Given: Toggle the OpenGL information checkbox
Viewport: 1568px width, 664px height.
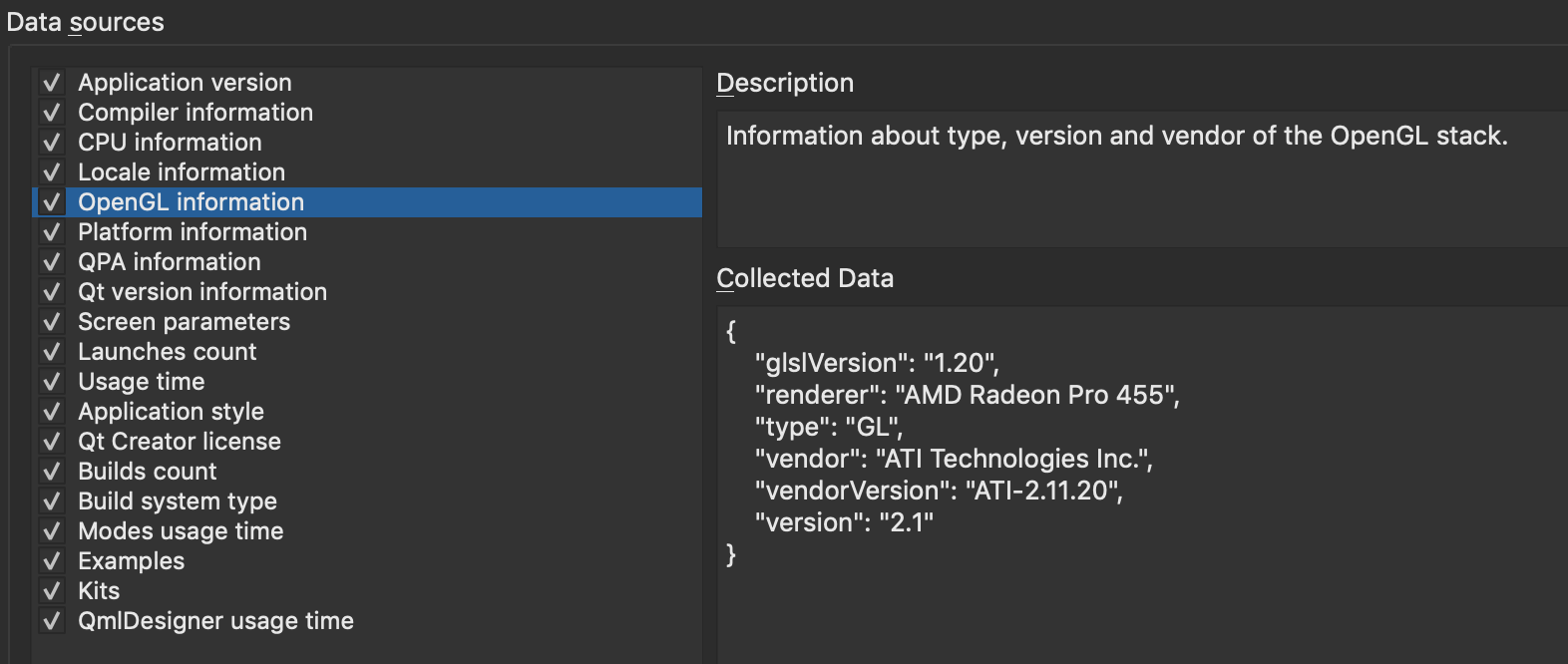Looking at the screenshot, I should (52, 202).
